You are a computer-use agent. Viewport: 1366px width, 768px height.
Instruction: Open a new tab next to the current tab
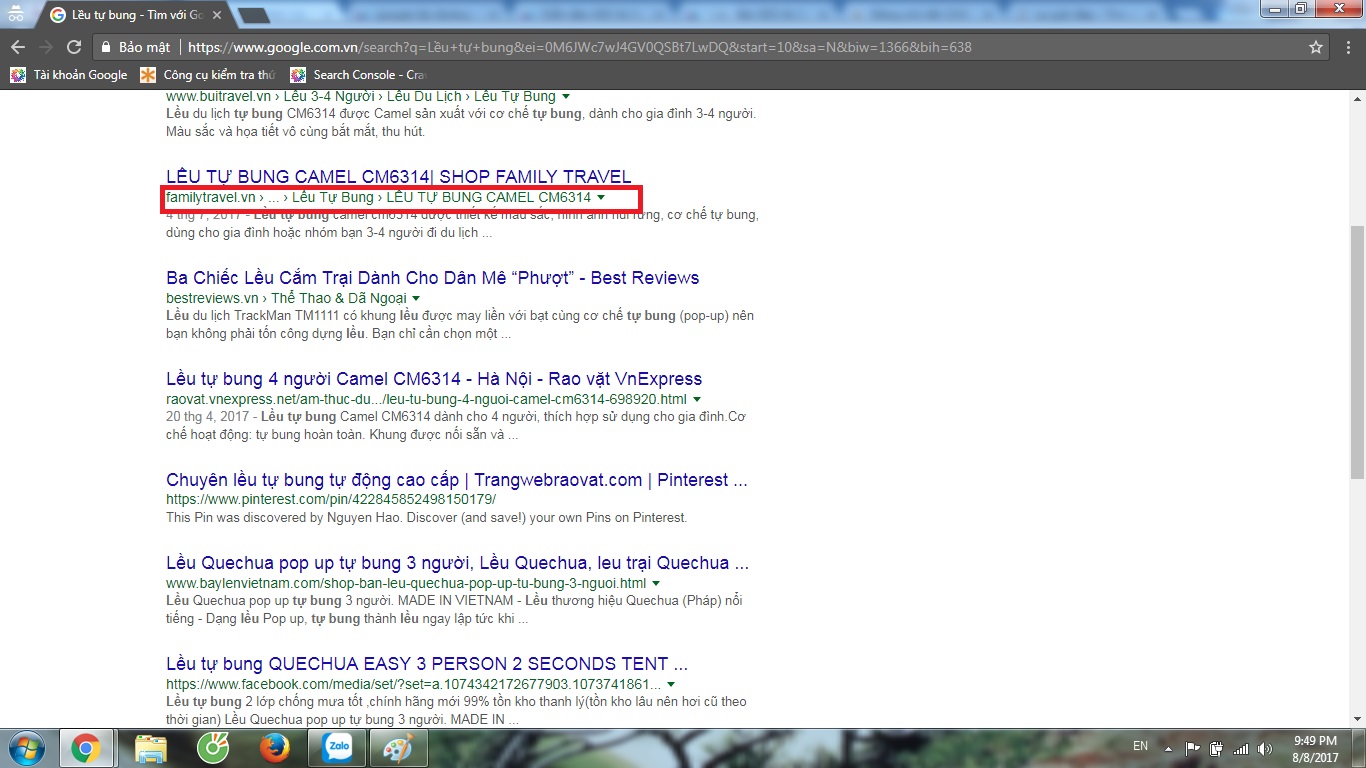point(253,15)
